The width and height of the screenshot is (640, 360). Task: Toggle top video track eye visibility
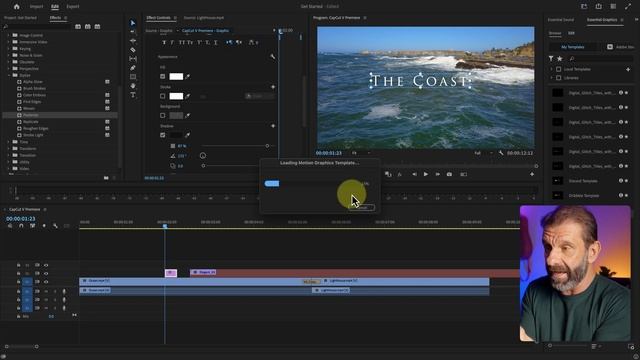[46, 265]
